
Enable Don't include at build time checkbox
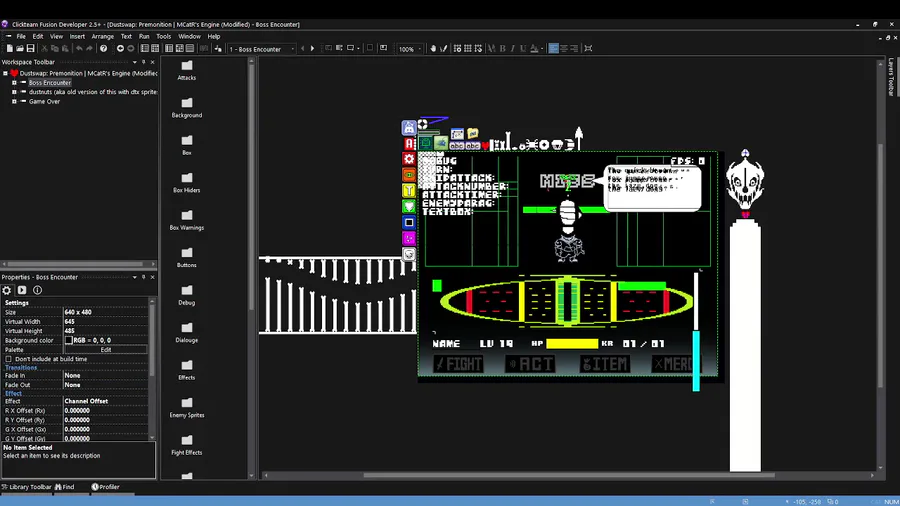coord(9,359)
